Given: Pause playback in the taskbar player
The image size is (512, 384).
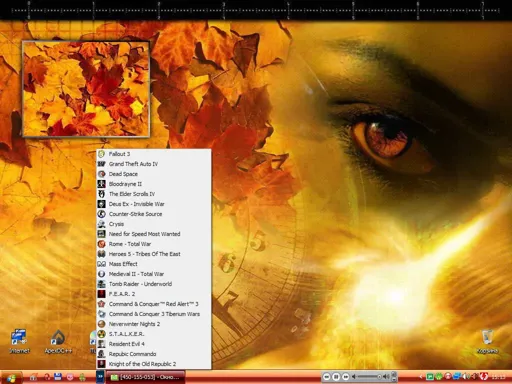Looking at the screenshot, I should tap(336, 377).
